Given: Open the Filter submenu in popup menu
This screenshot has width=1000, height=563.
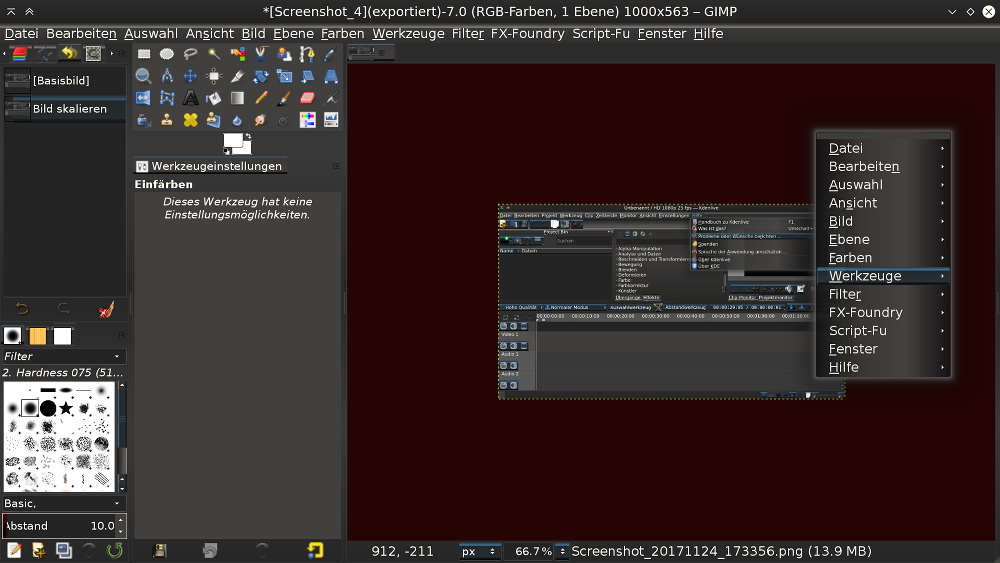Looking at the screenshot, I should point(883,294).
